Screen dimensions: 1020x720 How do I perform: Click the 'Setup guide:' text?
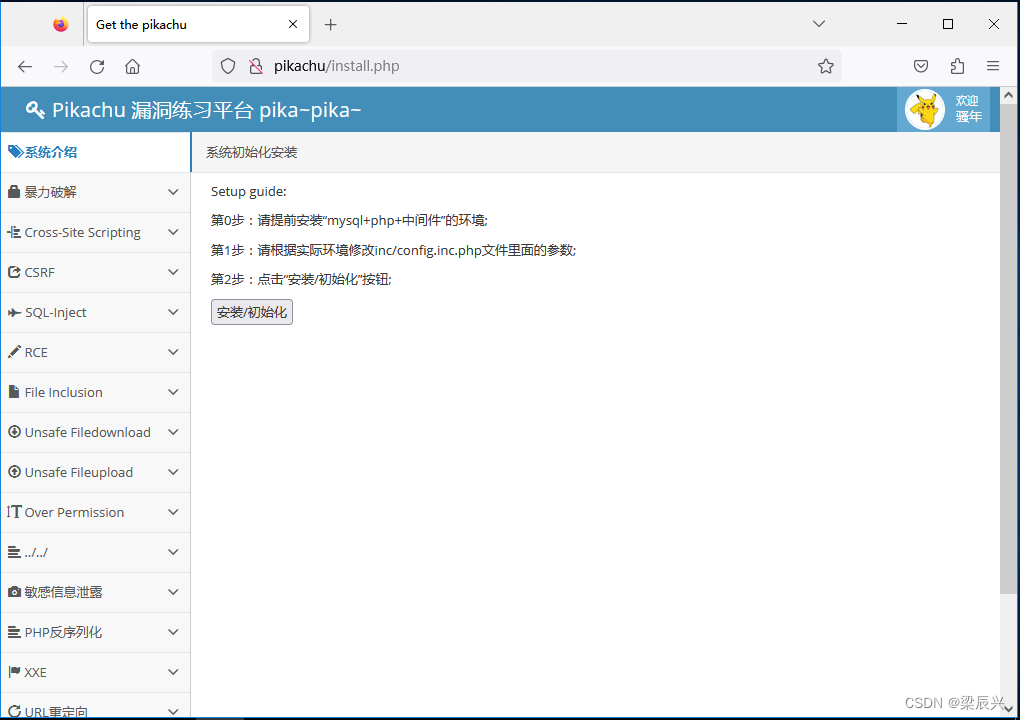(x=248, y=191)
